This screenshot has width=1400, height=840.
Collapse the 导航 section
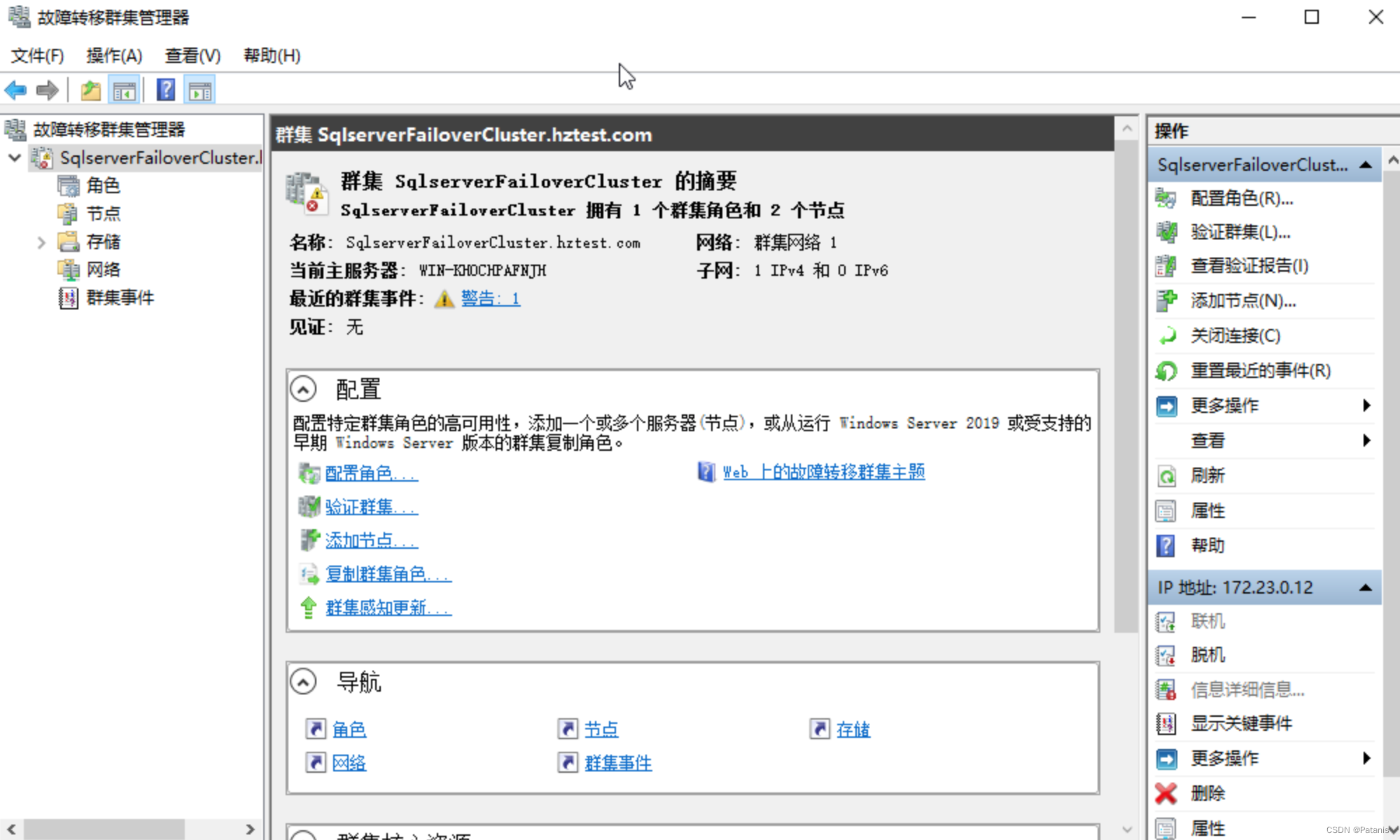click(x=303, y=682)
